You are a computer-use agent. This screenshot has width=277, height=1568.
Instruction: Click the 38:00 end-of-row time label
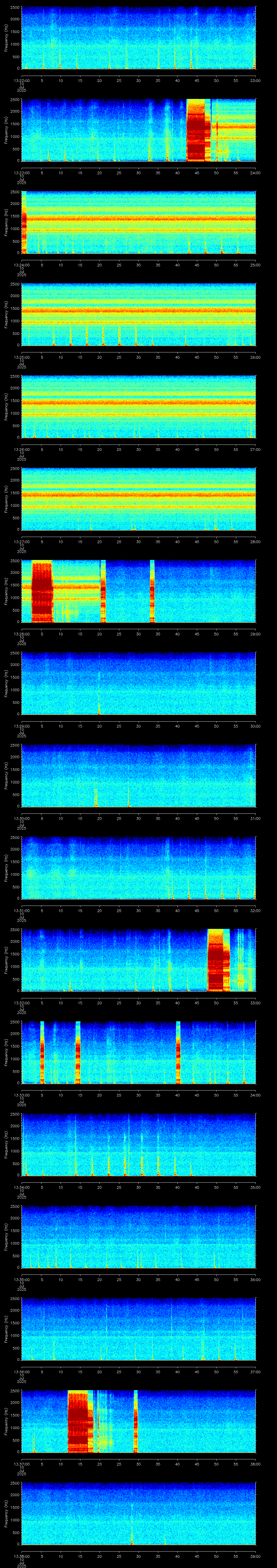[255, 1464]
